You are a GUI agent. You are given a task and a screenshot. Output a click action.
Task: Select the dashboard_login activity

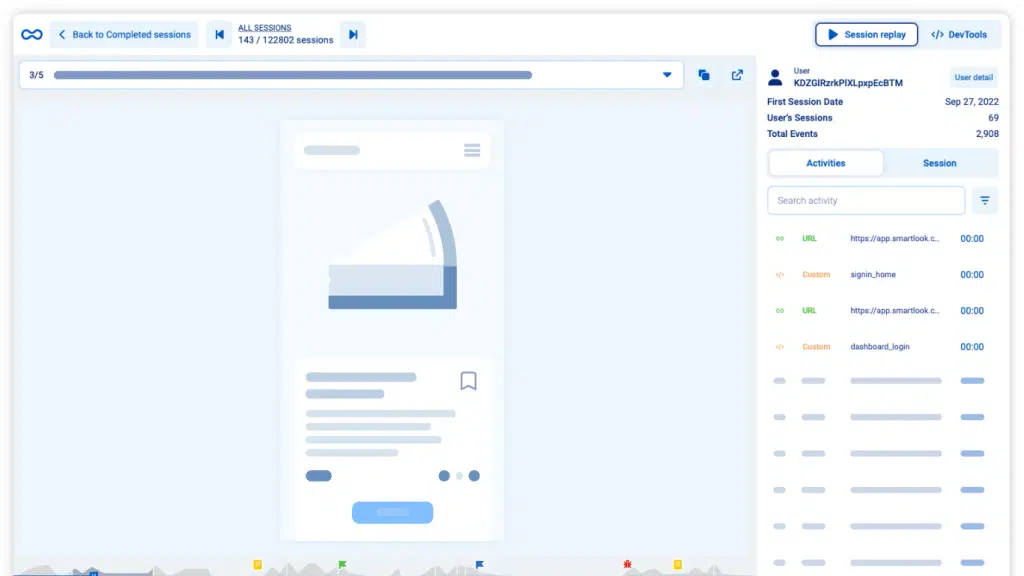881,347
